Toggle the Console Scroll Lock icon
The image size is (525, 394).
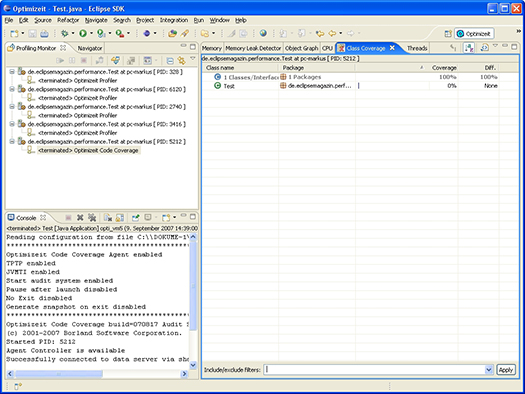[x=120, y=218]
